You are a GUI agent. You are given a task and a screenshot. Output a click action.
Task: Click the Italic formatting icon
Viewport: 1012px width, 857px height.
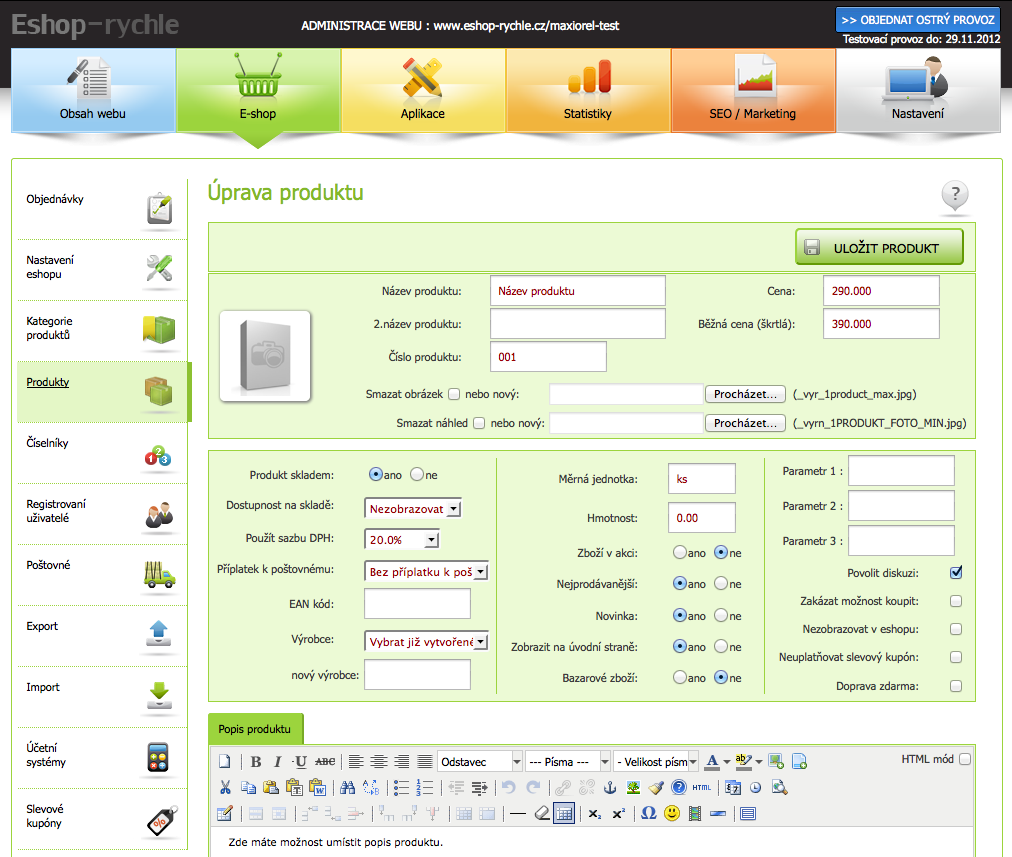pyautogui.click(x=278, y=762)
